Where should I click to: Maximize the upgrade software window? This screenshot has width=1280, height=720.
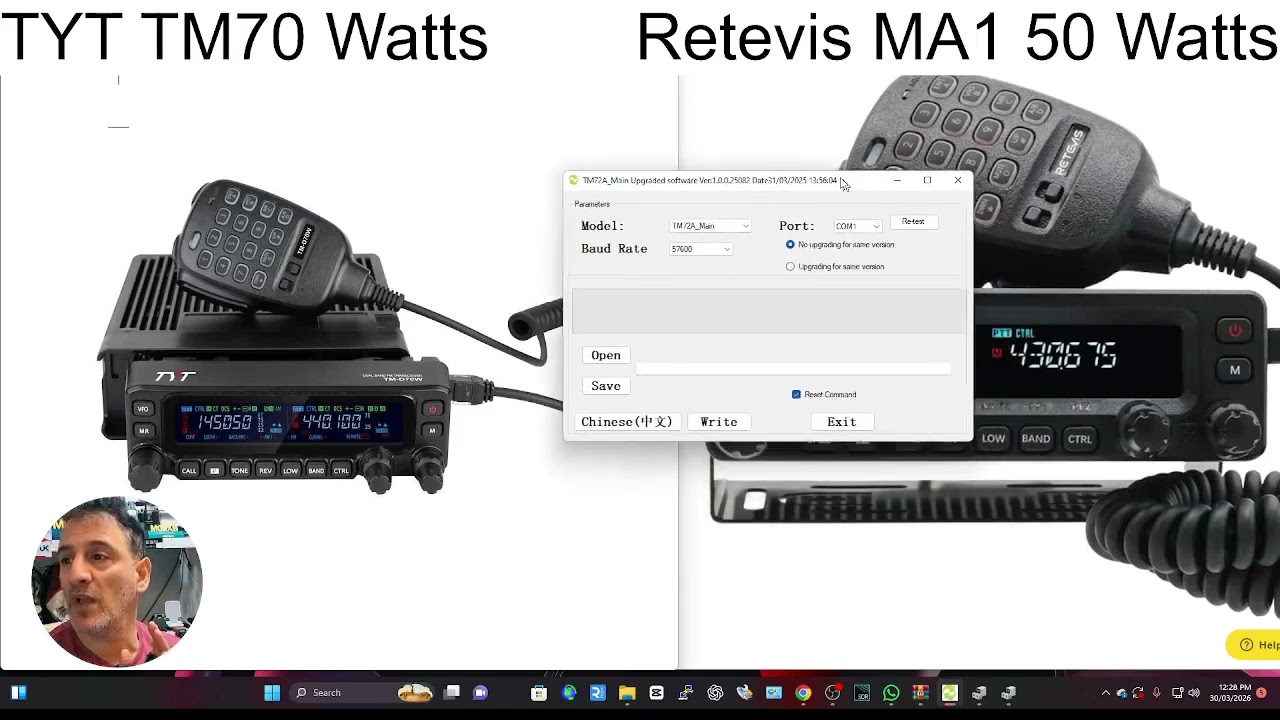(927, 180)
